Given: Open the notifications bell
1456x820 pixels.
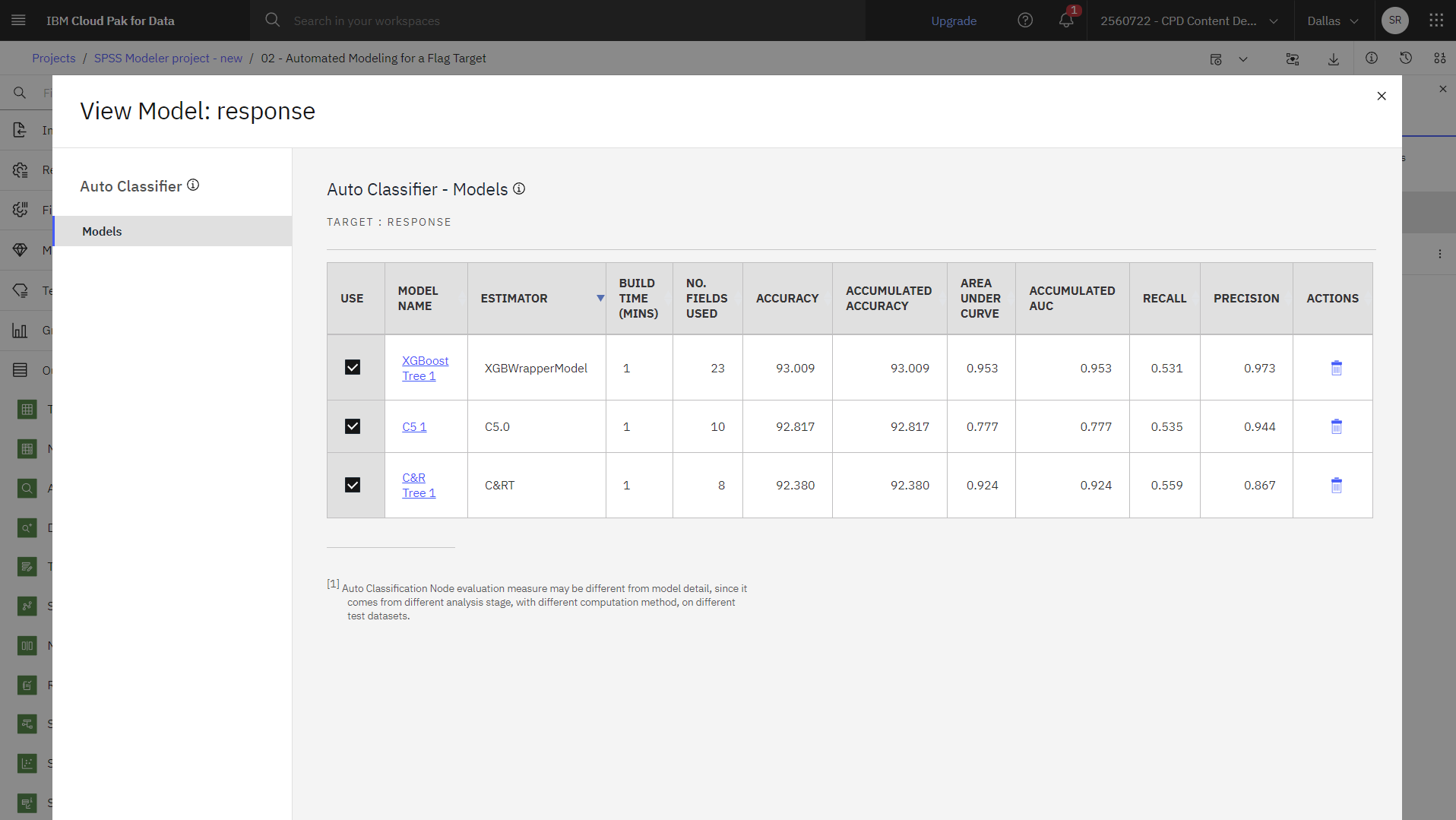Looking at the screenshot, I should tap(1066, 21).
